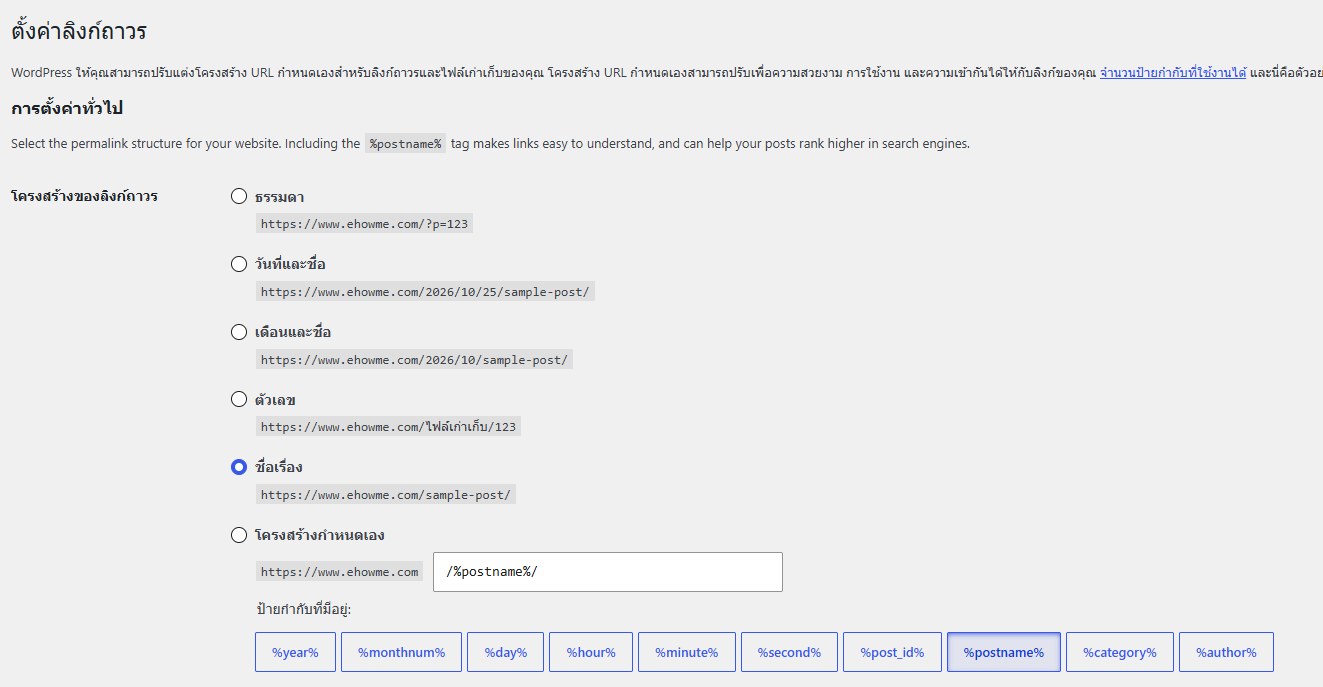Select the ชื่อเรื่อง radio button
Screen dimensions: 1323x687
[238, 467]
